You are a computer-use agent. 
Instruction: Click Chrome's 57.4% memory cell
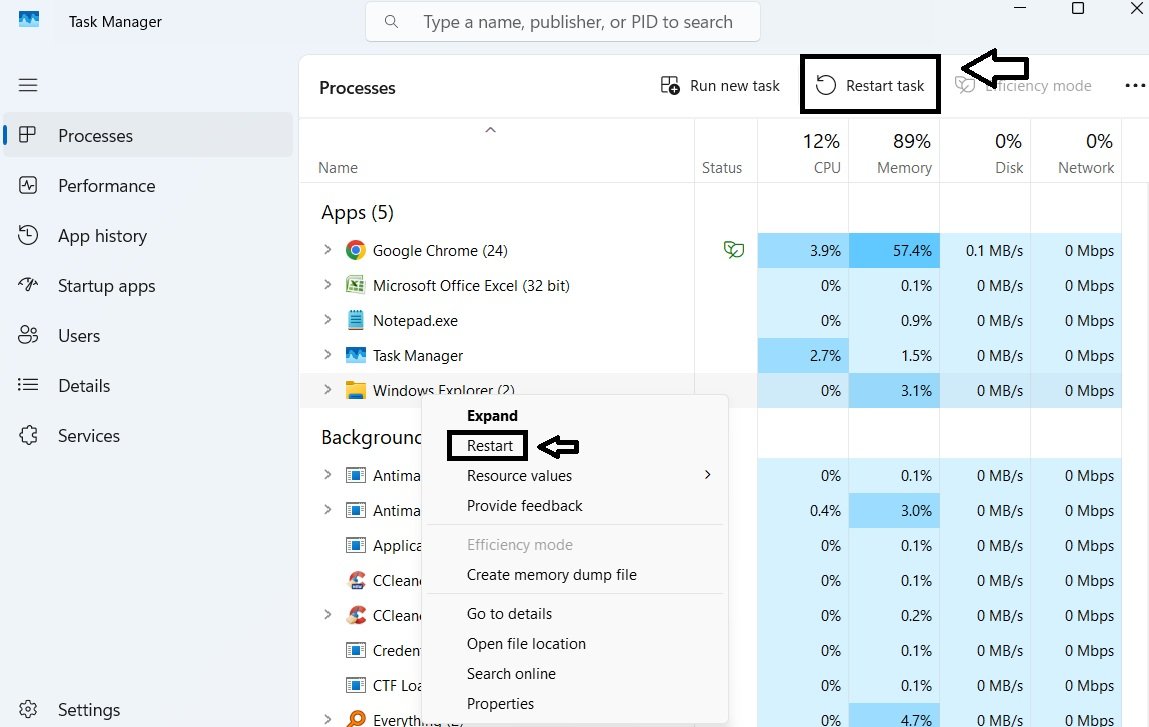point(894,251)
